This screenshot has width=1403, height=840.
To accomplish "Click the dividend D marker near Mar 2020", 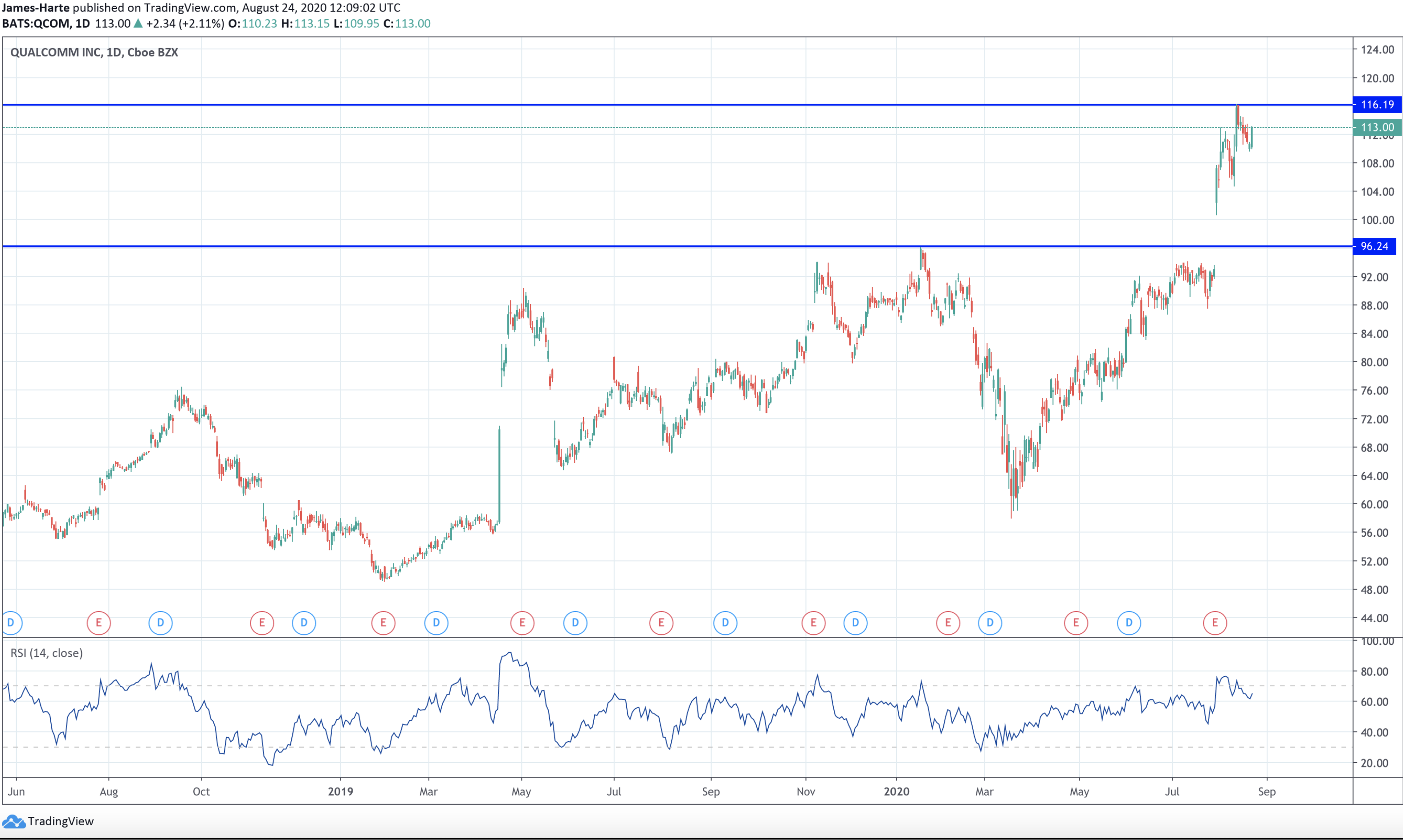I will click(990, 623).
